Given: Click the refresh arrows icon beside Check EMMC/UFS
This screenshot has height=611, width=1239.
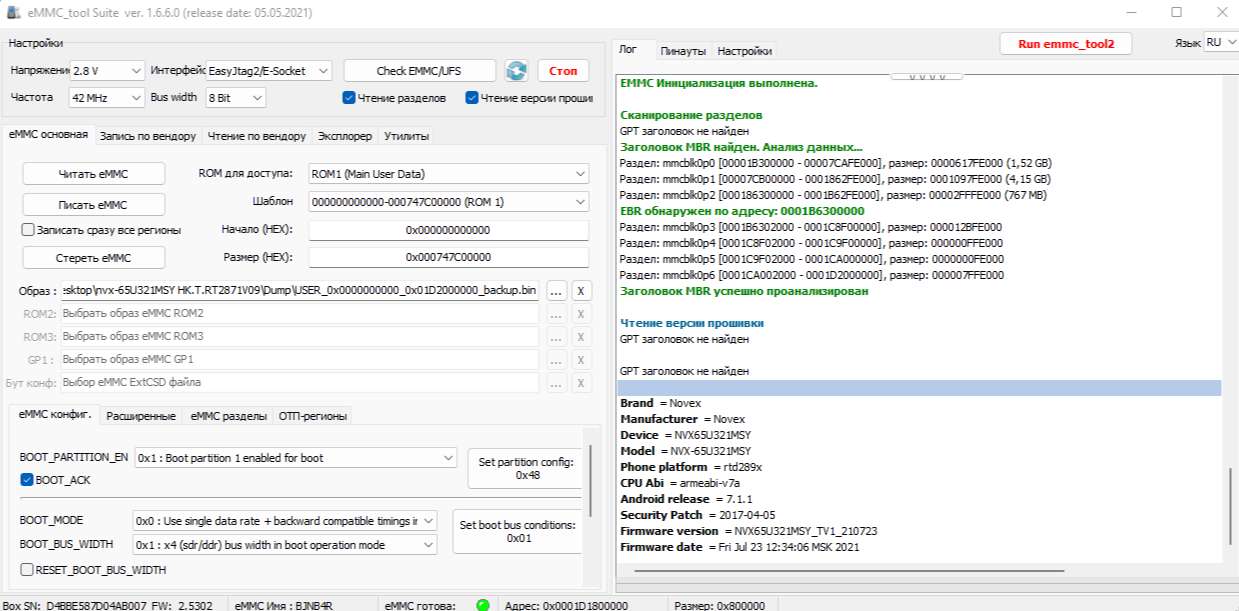Looking at the screenshot, I should (x=516, y=71).
